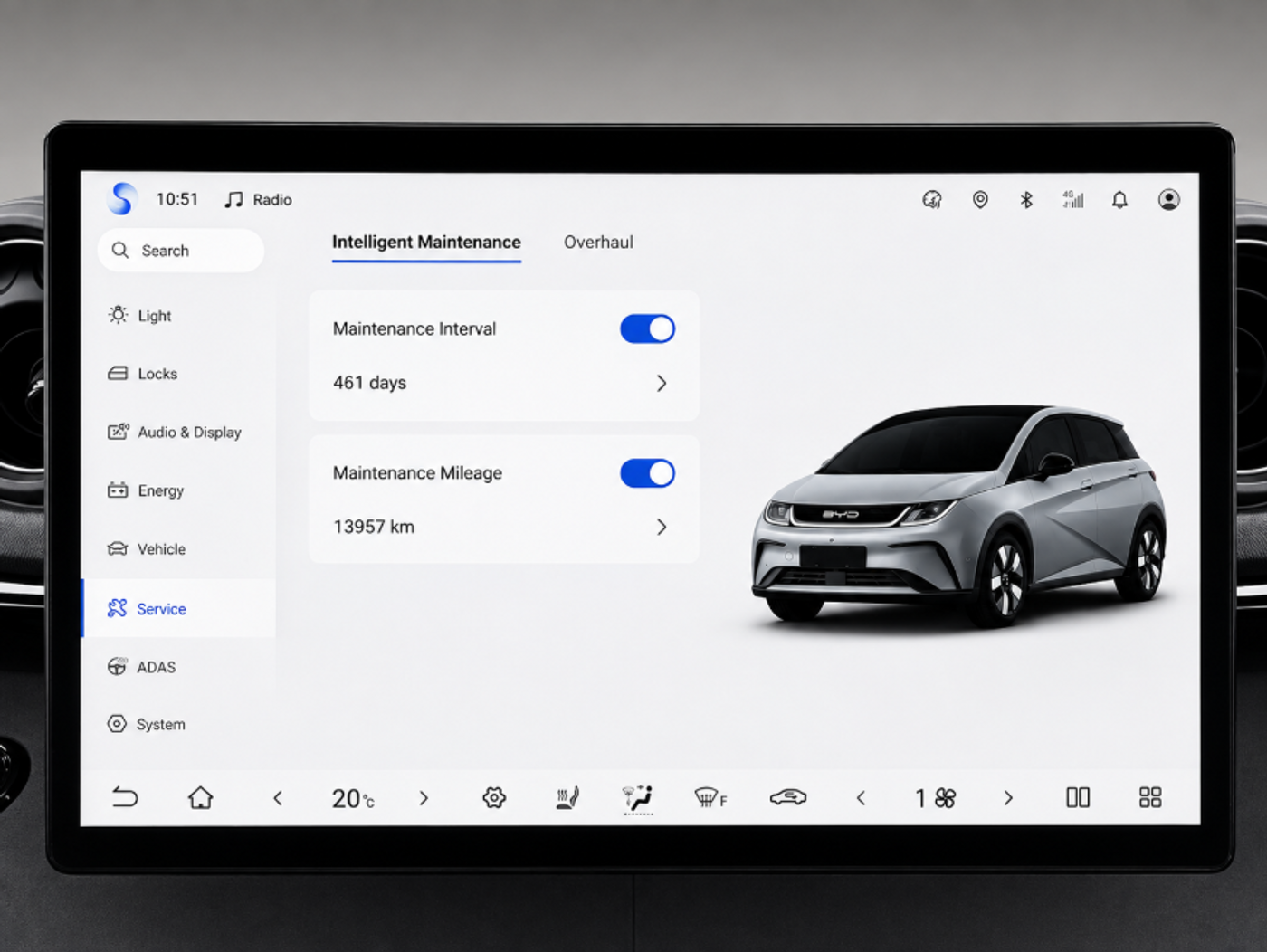The height and width of the screenshot is (952, 1267).
Task: Open Radio music player
Action: [258, 199]
